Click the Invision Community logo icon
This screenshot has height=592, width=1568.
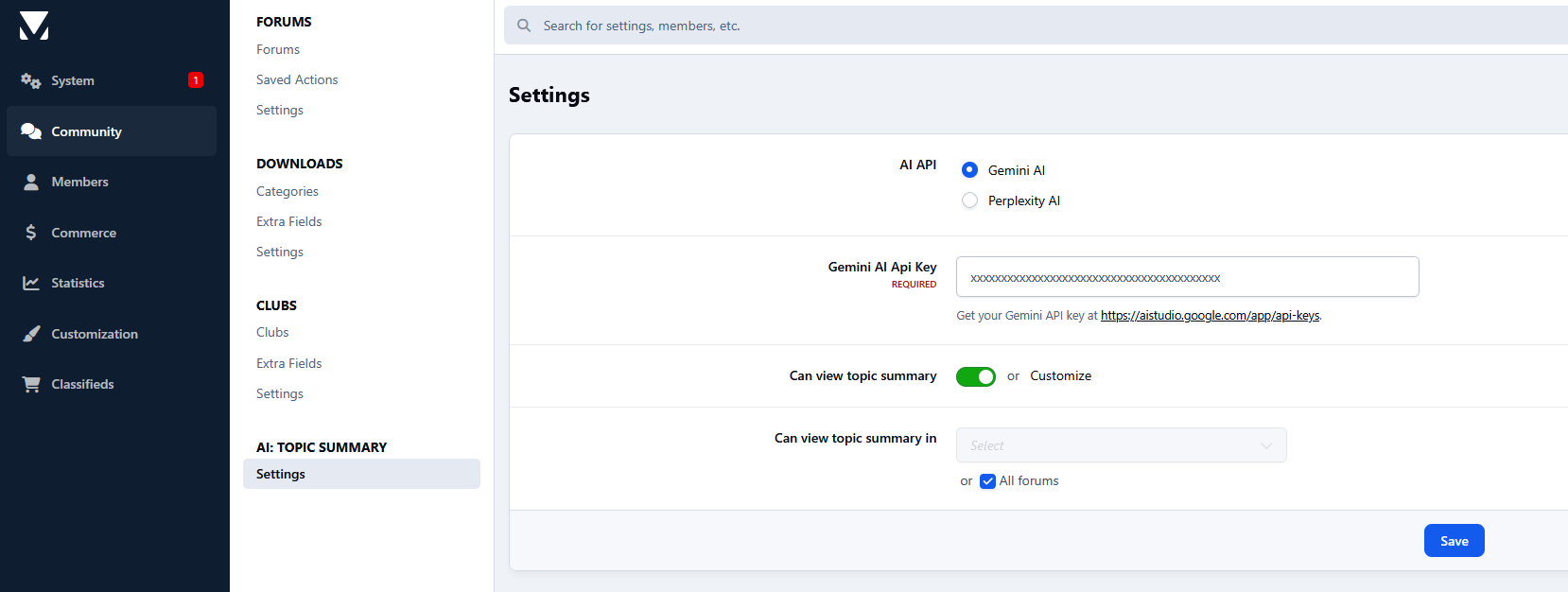(34, 26)
